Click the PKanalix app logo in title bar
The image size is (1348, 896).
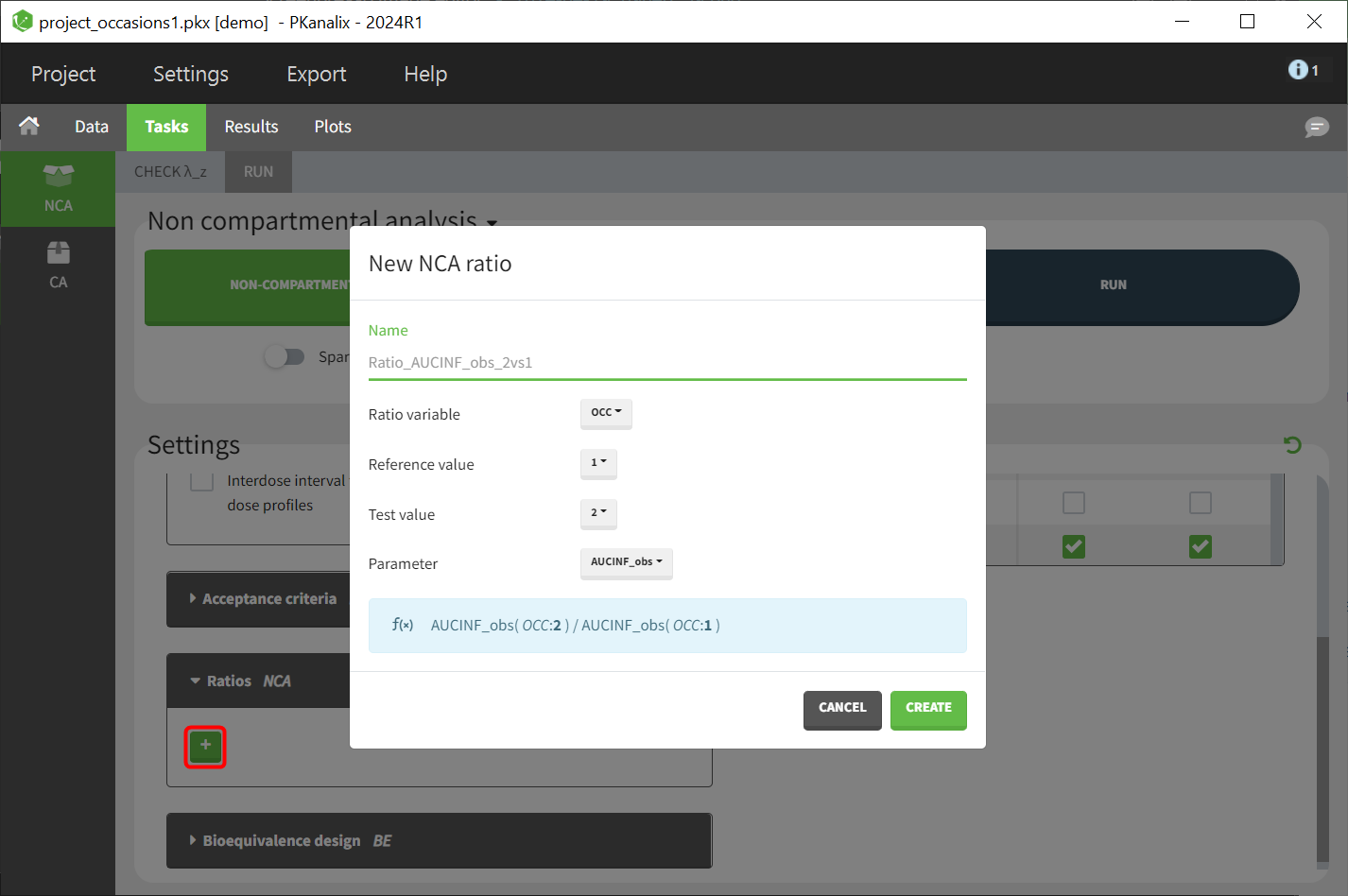[22, 21]
